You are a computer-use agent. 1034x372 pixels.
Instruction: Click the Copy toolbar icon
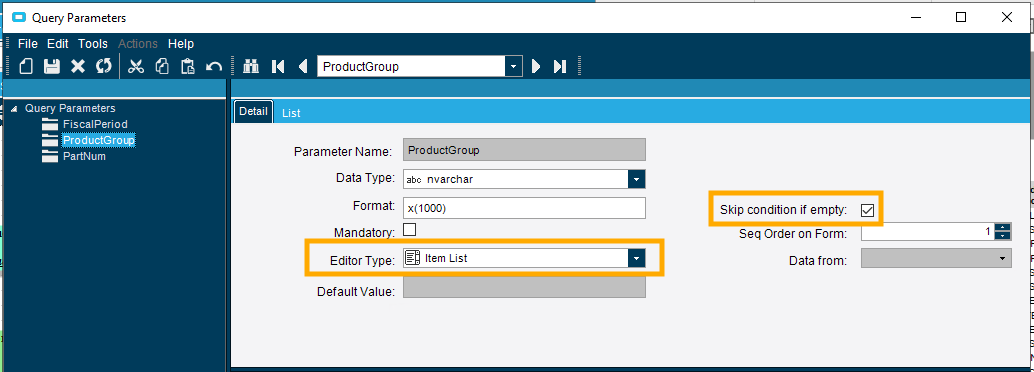pyautogui.click(x=162, y=66)
